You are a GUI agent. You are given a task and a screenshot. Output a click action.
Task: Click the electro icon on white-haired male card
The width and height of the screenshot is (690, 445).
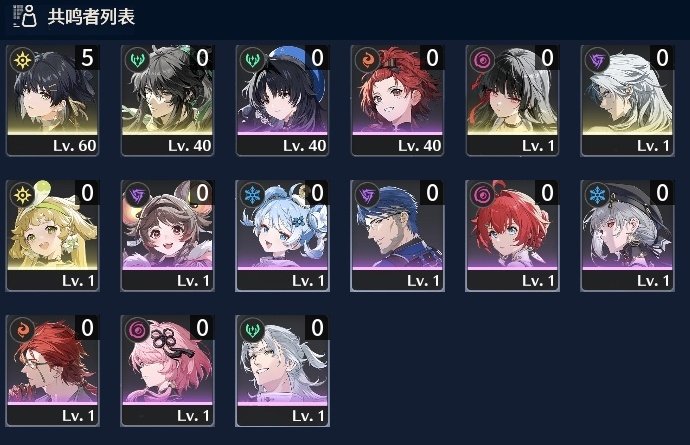click(597, 60)
